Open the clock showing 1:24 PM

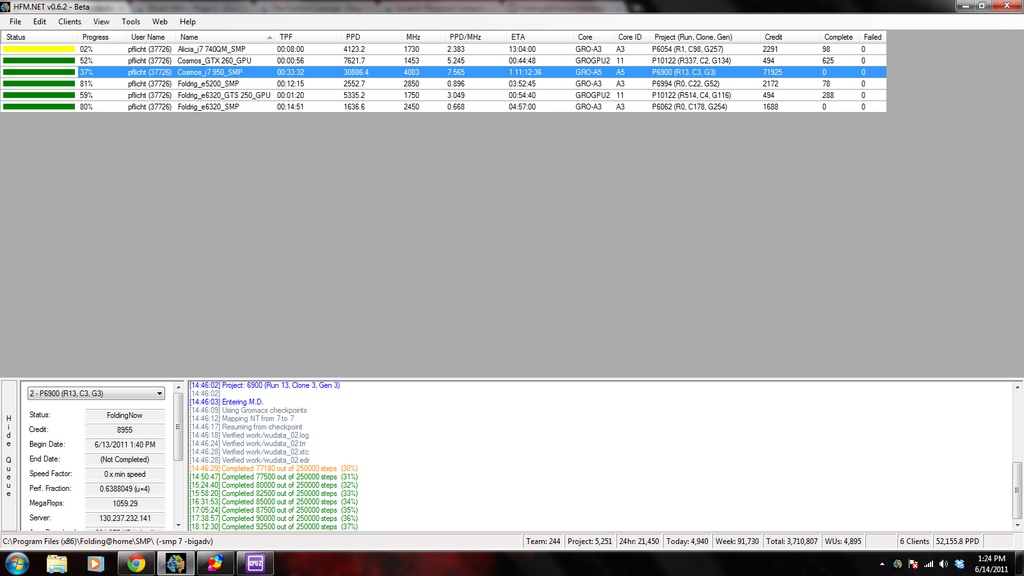pyautogui.click(x=991, y=564)
